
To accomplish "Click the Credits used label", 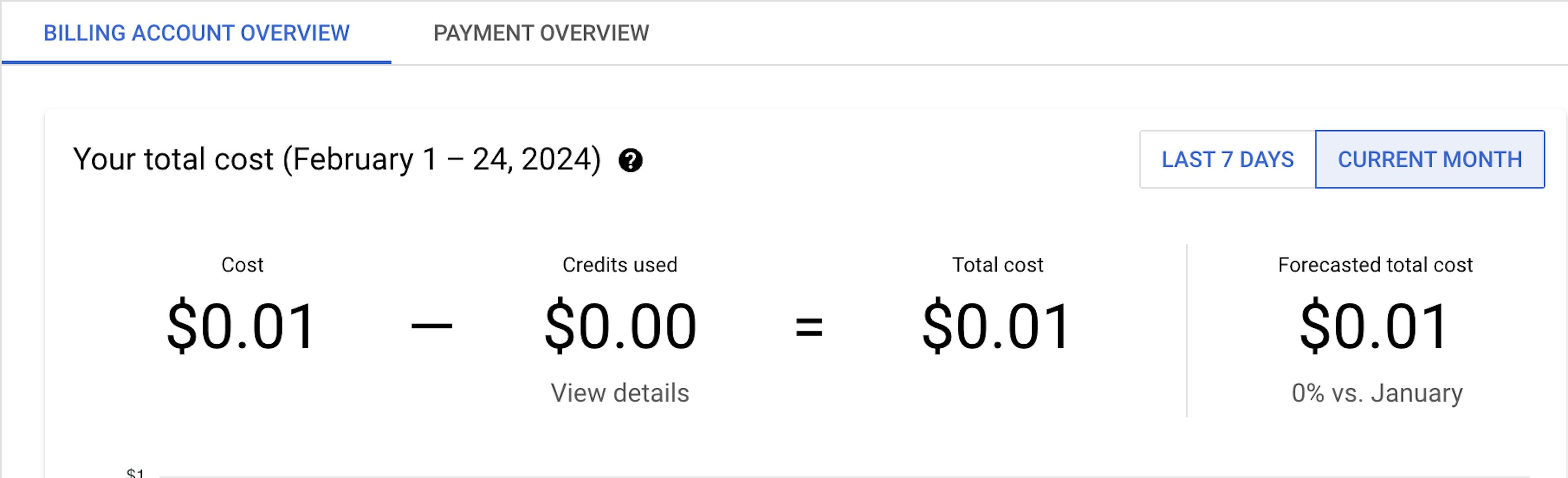I will pyautogui.click(x=620, y=265).
